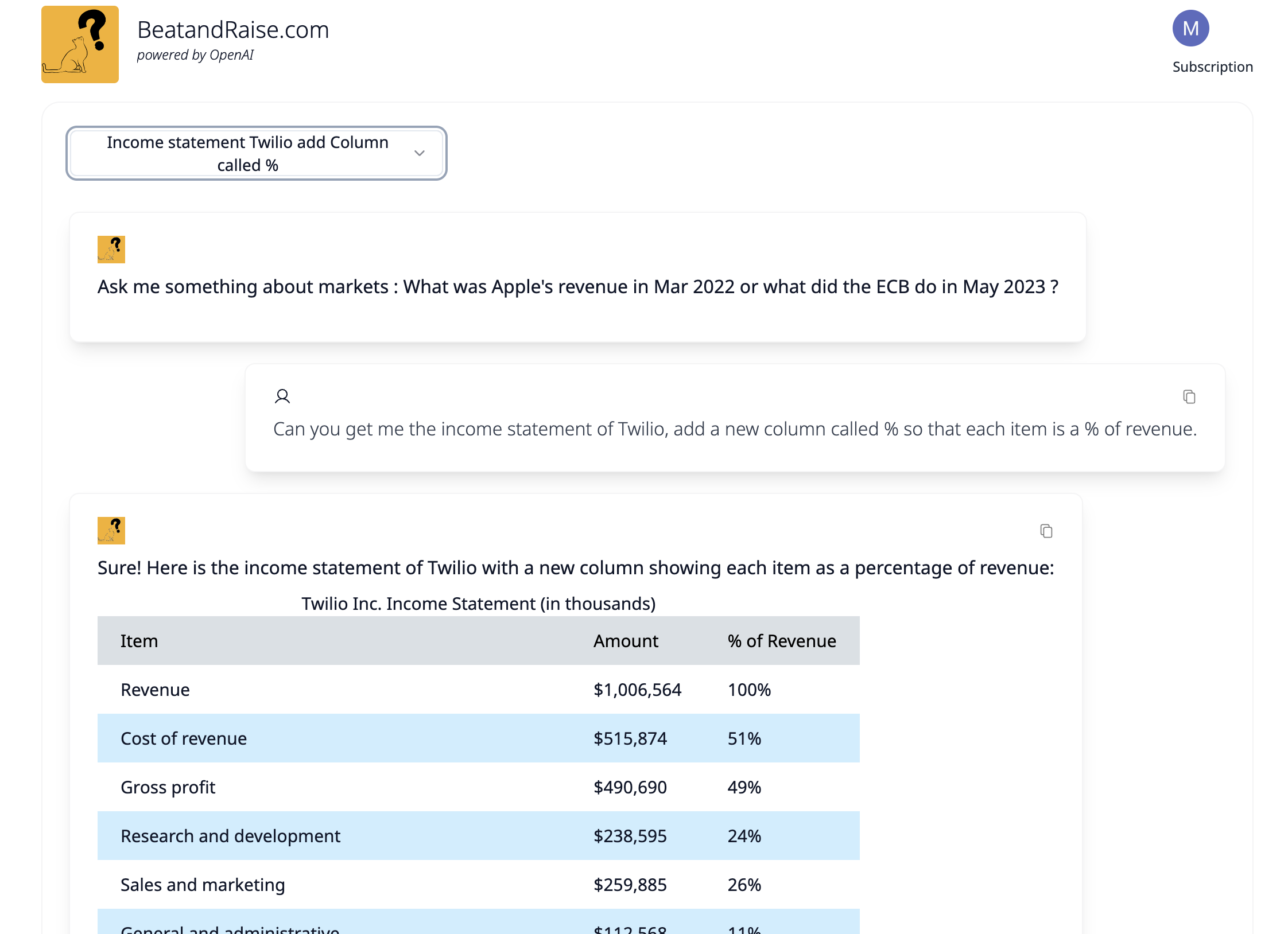Click the BeatandRaise.com site title
1288x934 pixels.
click(x=233, y=30)
